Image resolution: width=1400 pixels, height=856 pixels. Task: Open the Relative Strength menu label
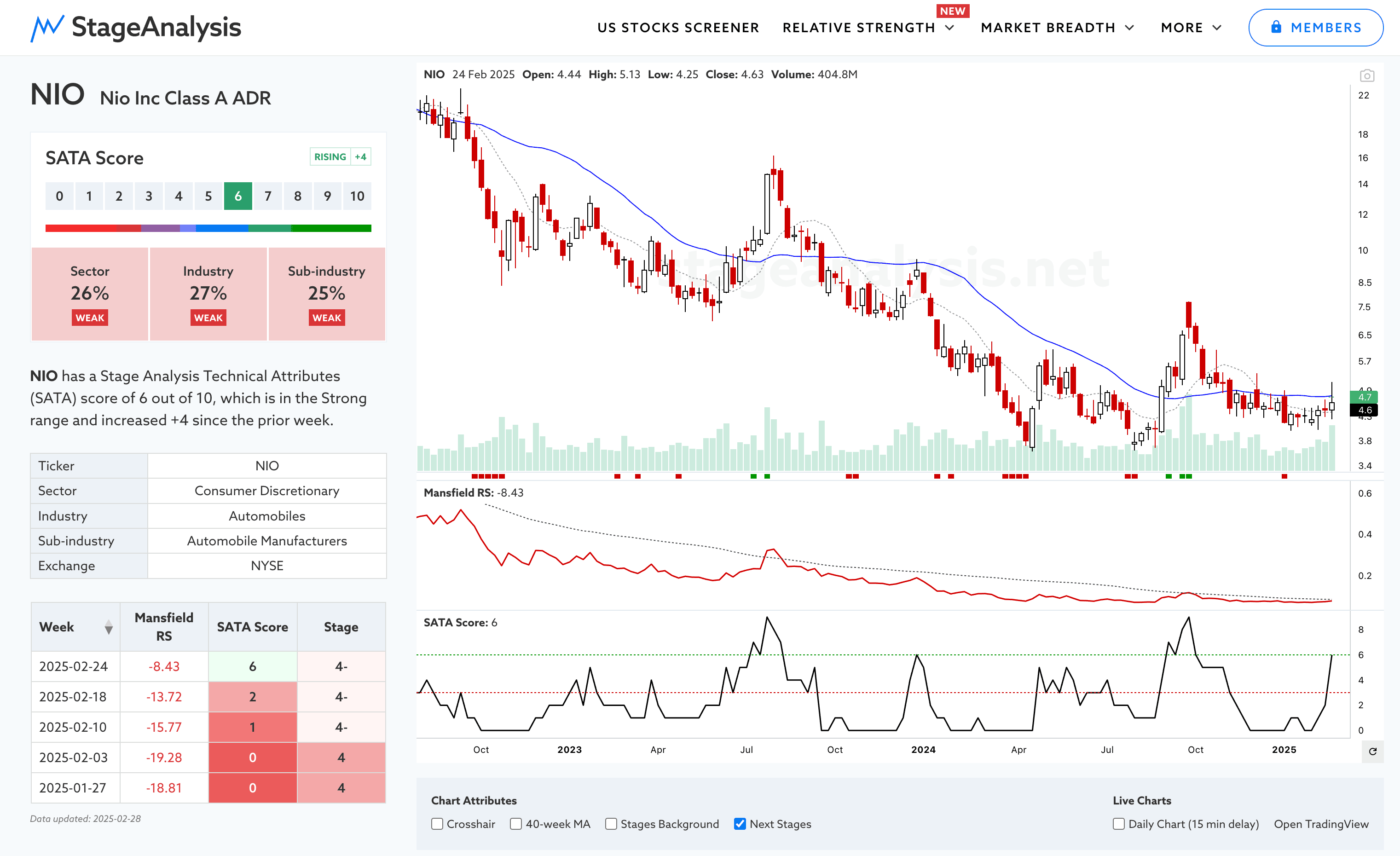(x=858, y=28)
